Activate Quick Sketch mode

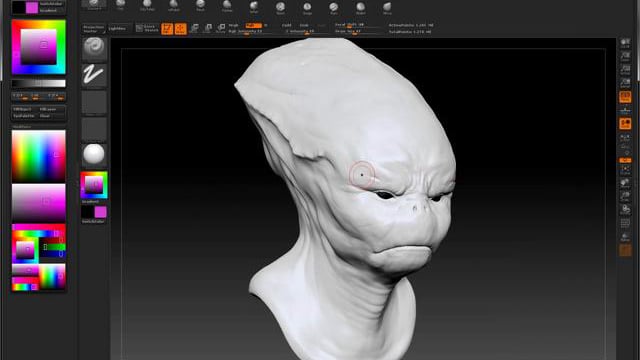point(147,29)
